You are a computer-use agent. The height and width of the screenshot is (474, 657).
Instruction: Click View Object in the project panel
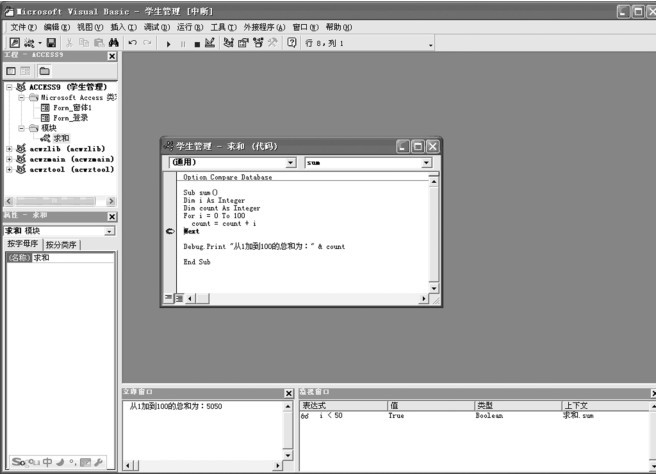tap(26, 71)
